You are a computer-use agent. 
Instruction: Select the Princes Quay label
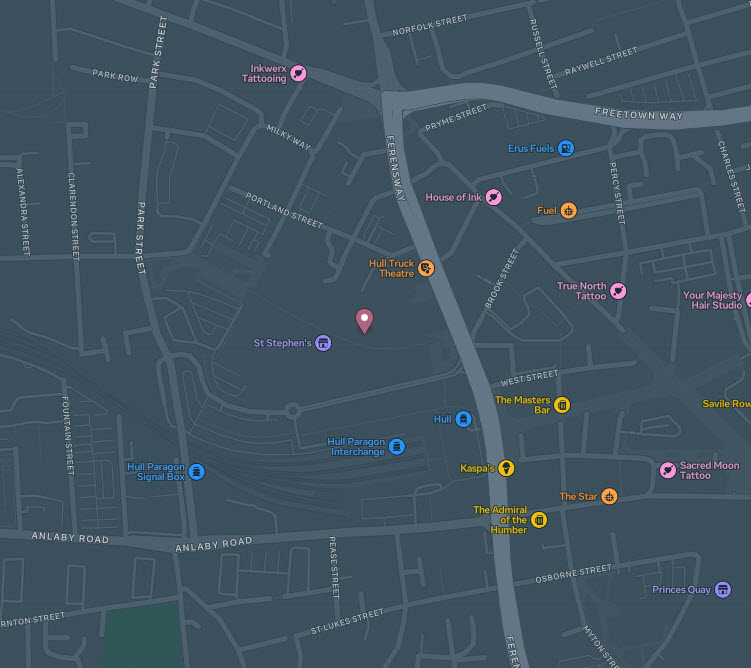point(681,589)
